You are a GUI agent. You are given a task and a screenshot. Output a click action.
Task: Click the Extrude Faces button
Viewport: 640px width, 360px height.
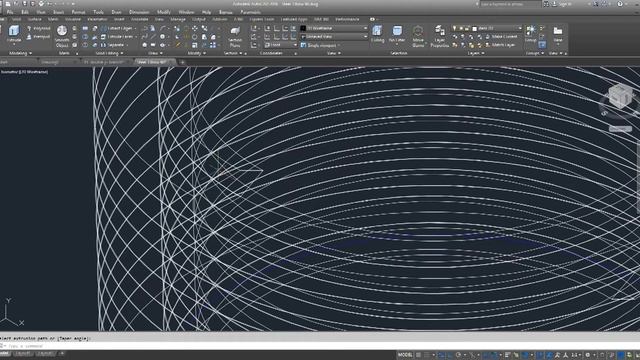point(118,37)
